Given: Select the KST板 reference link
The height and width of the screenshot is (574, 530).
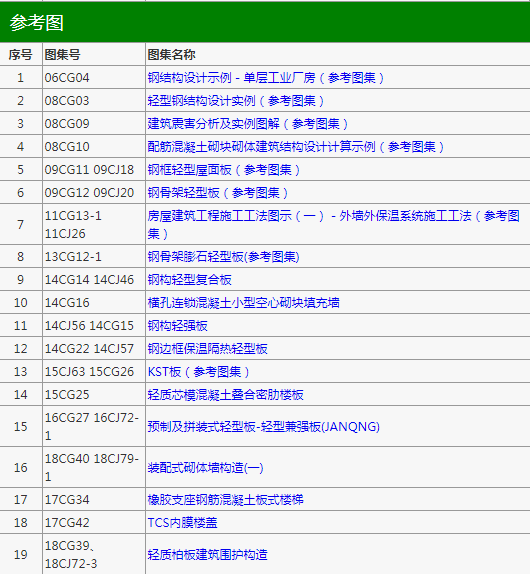Looking at the screenshot, I should point(199,372).
